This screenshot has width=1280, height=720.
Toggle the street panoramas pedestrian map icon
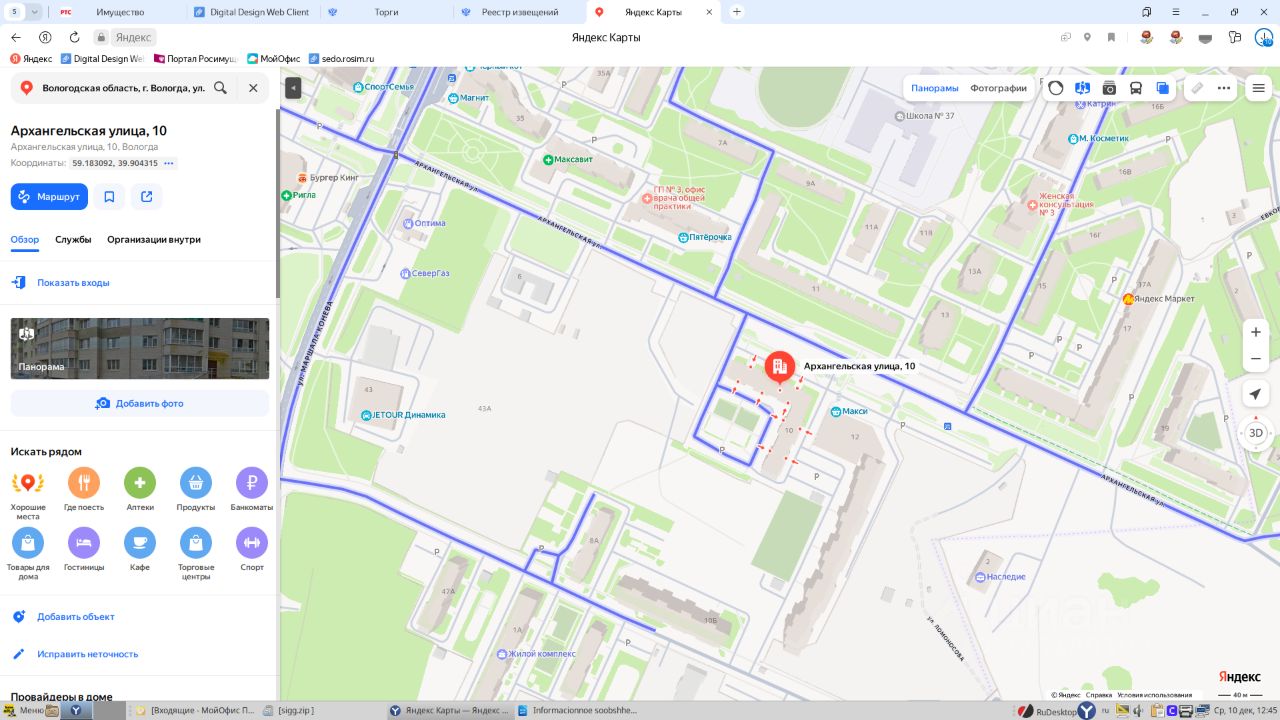[x=1082, y=88]
